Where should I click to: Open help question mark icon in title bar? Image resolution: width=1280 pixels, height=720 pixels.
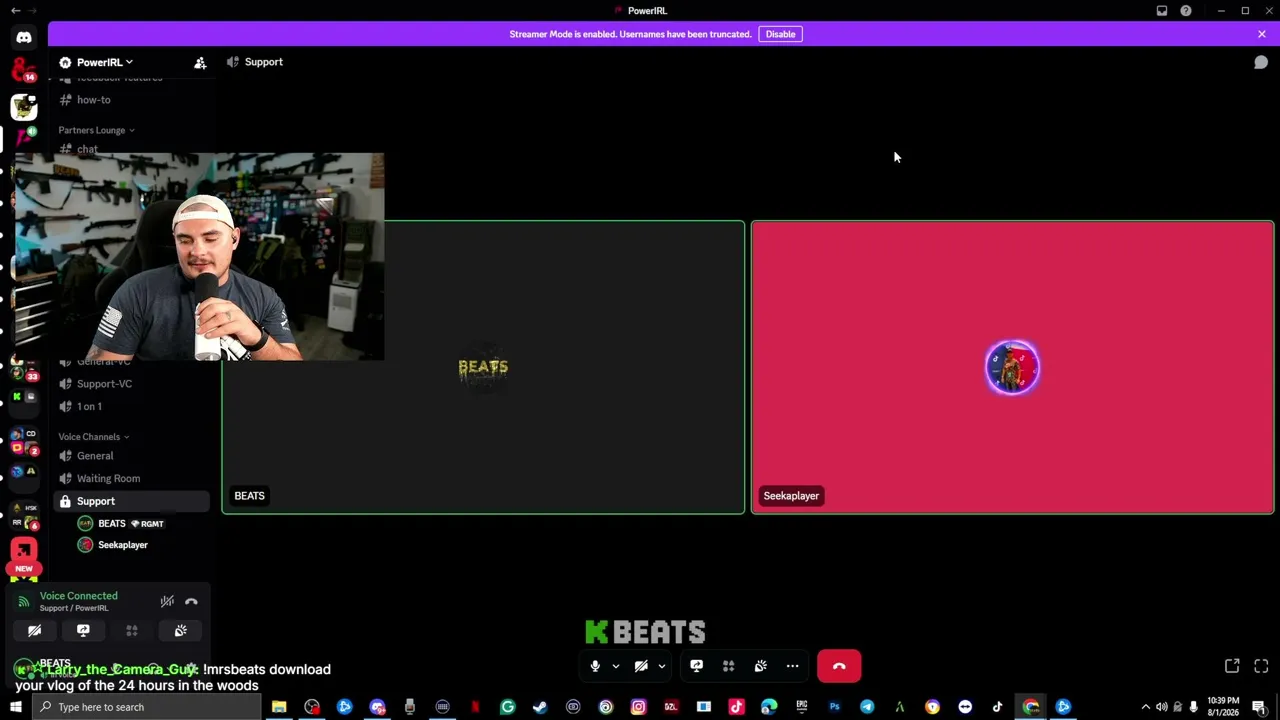click(x=1186, y=11)
